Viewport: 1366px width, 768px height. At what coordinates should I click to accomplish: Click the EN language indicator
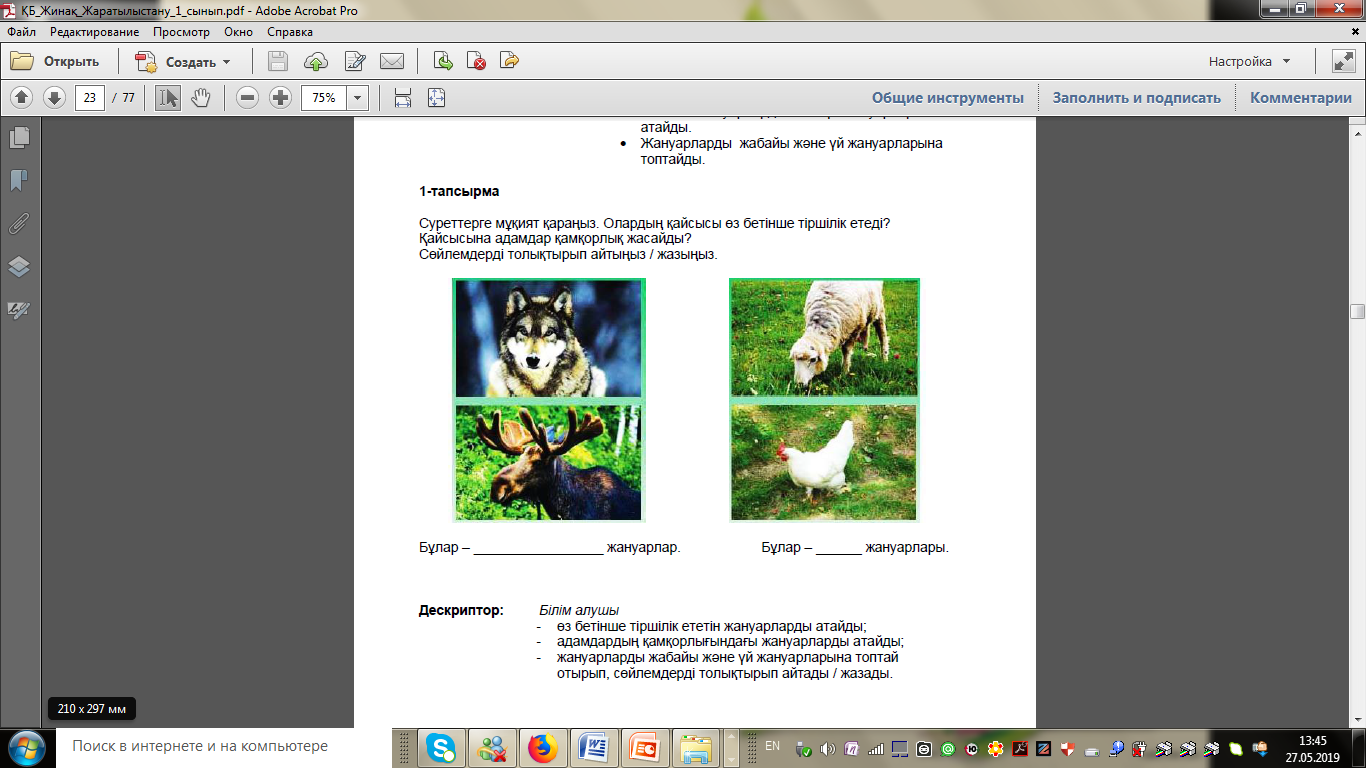point(772,746)
